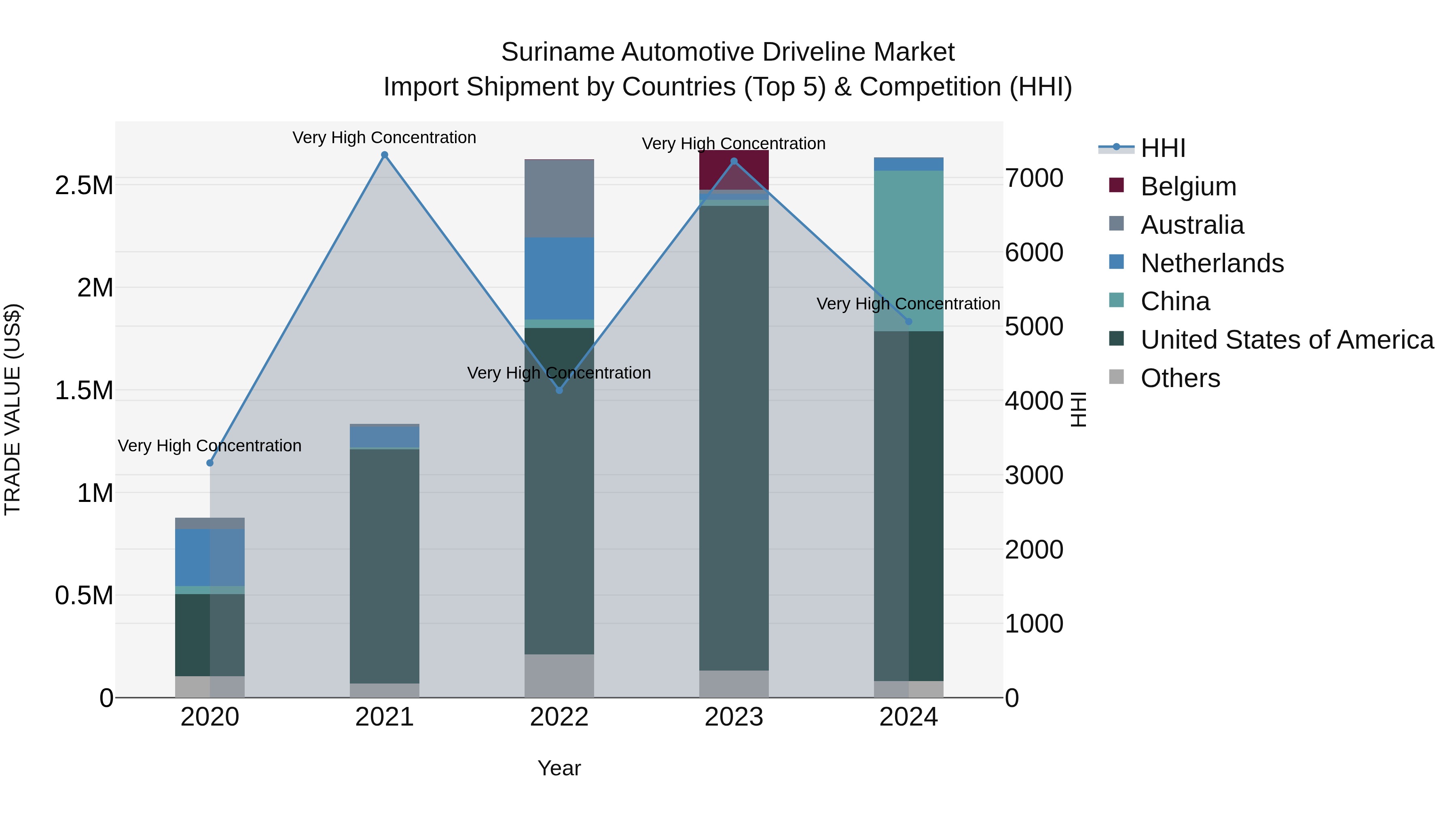This screenshot has width=1456, height=819.
Task: Click the HHI data point for 2024
Action: tap(908, 322)
